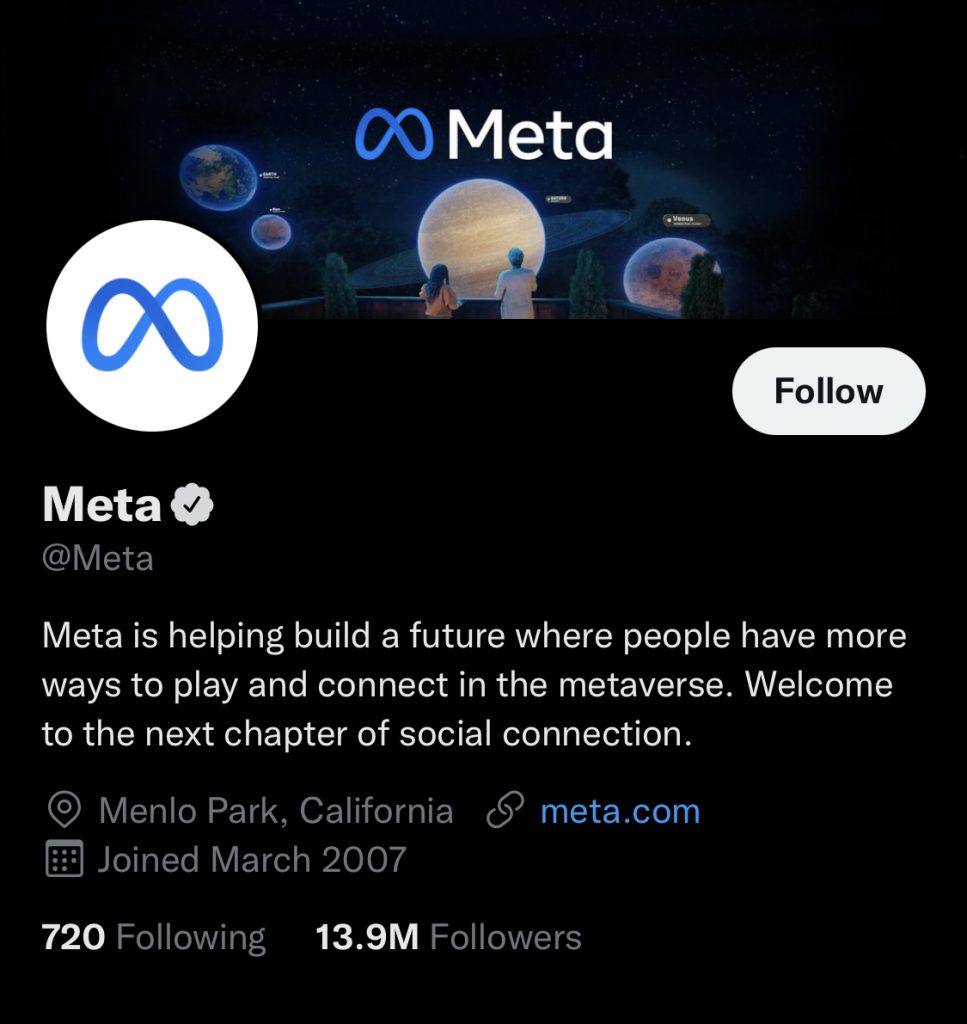The height and width of the screenshot is (1024, 967).
Task: View the 720 Following list
Action: coord(153,938)
